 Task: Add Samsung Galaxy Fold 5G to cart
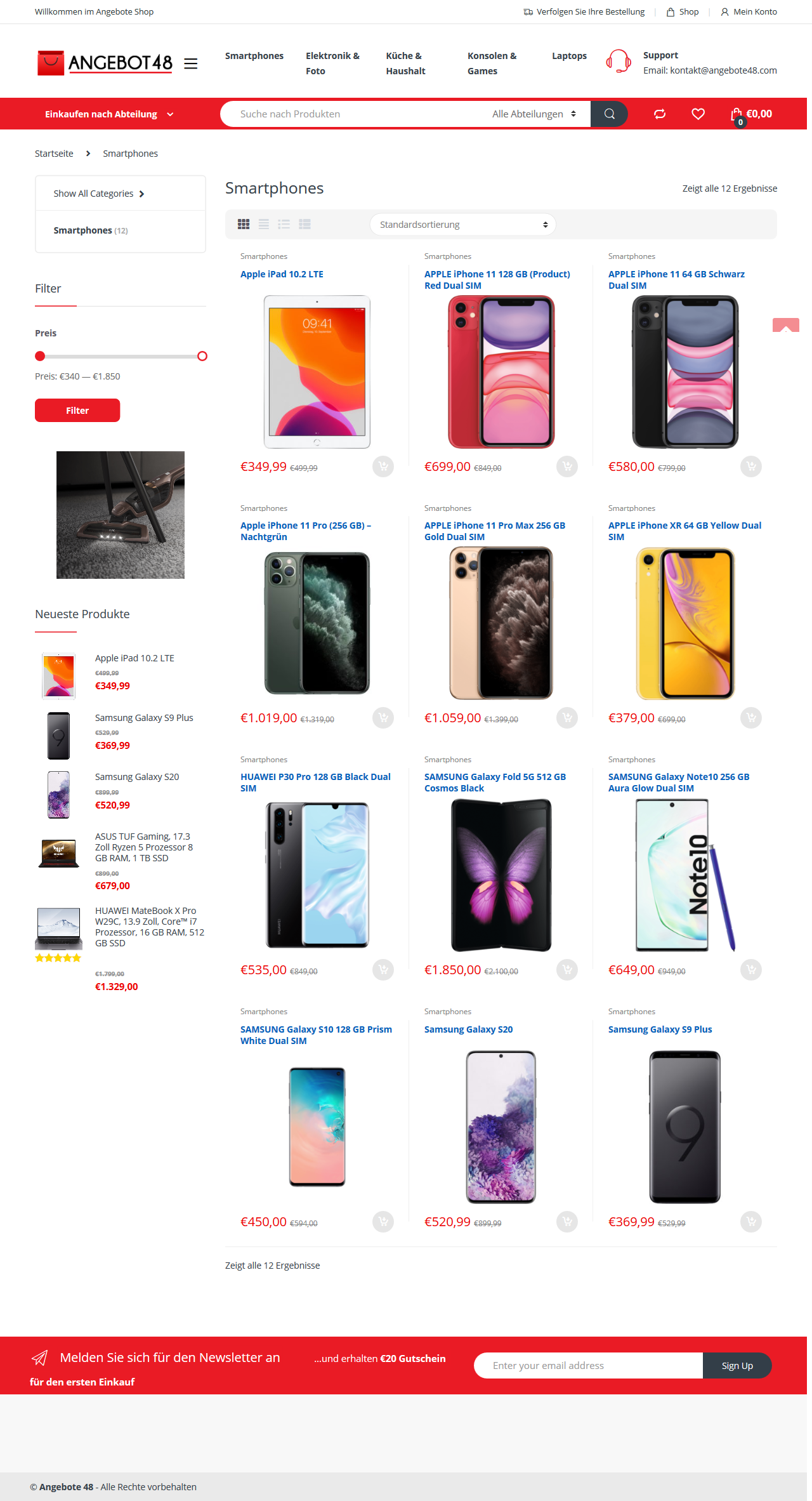[567, 970]
